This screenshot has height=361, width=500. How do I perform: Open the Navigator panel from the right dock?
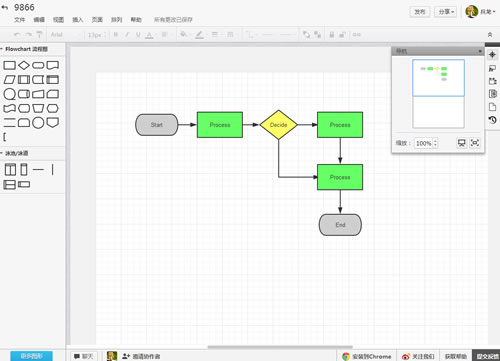492,54
